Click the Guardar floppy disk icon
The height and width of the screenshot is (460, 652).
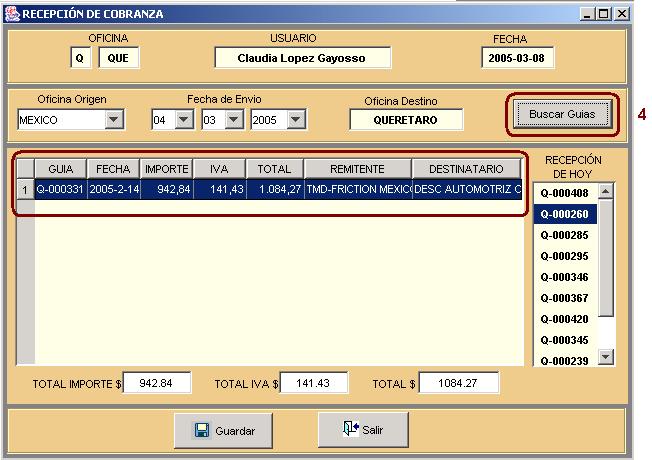[x=201, y=431]
